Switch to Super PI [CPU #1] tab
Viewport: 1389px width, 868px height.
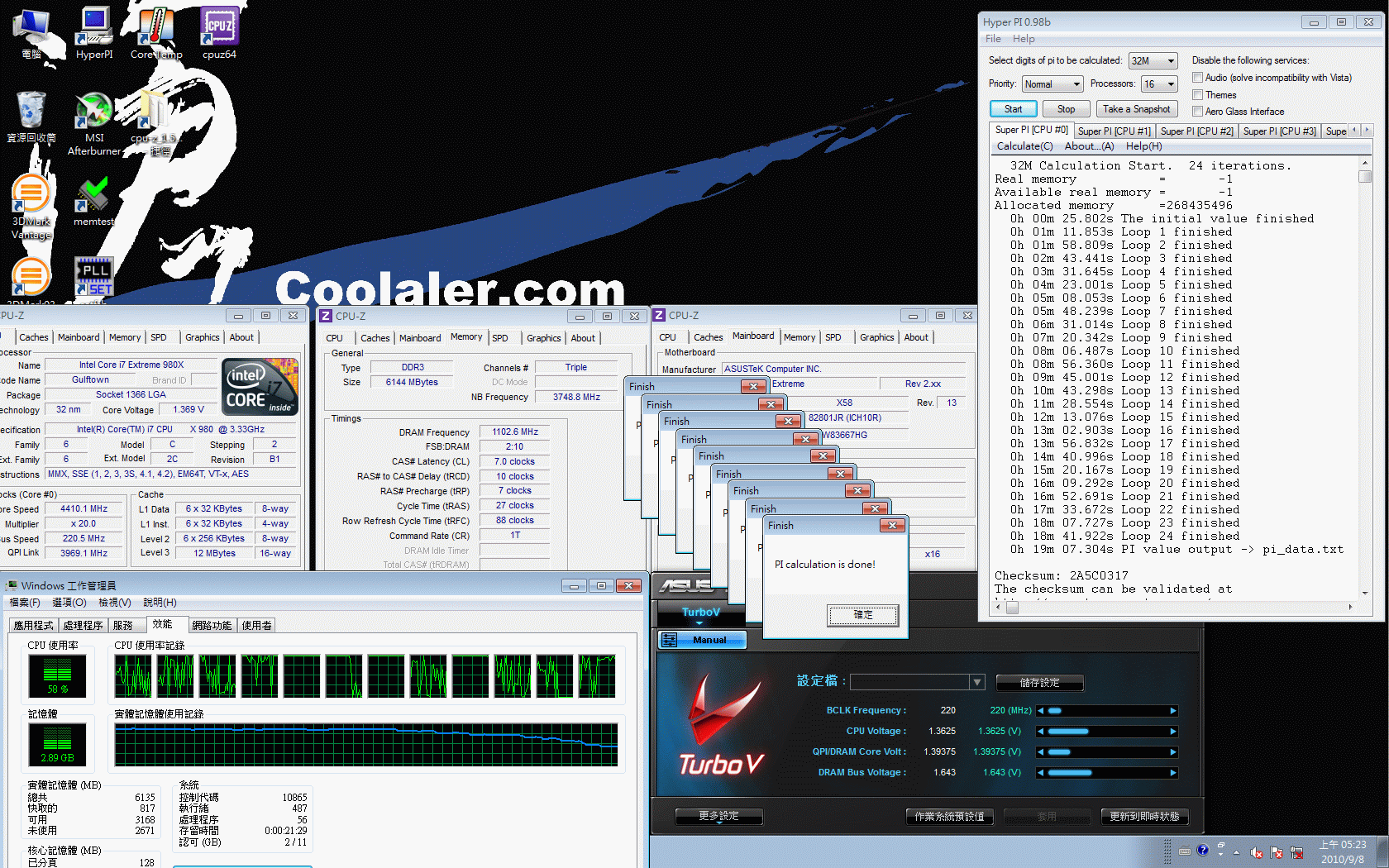pos(1114,131)
